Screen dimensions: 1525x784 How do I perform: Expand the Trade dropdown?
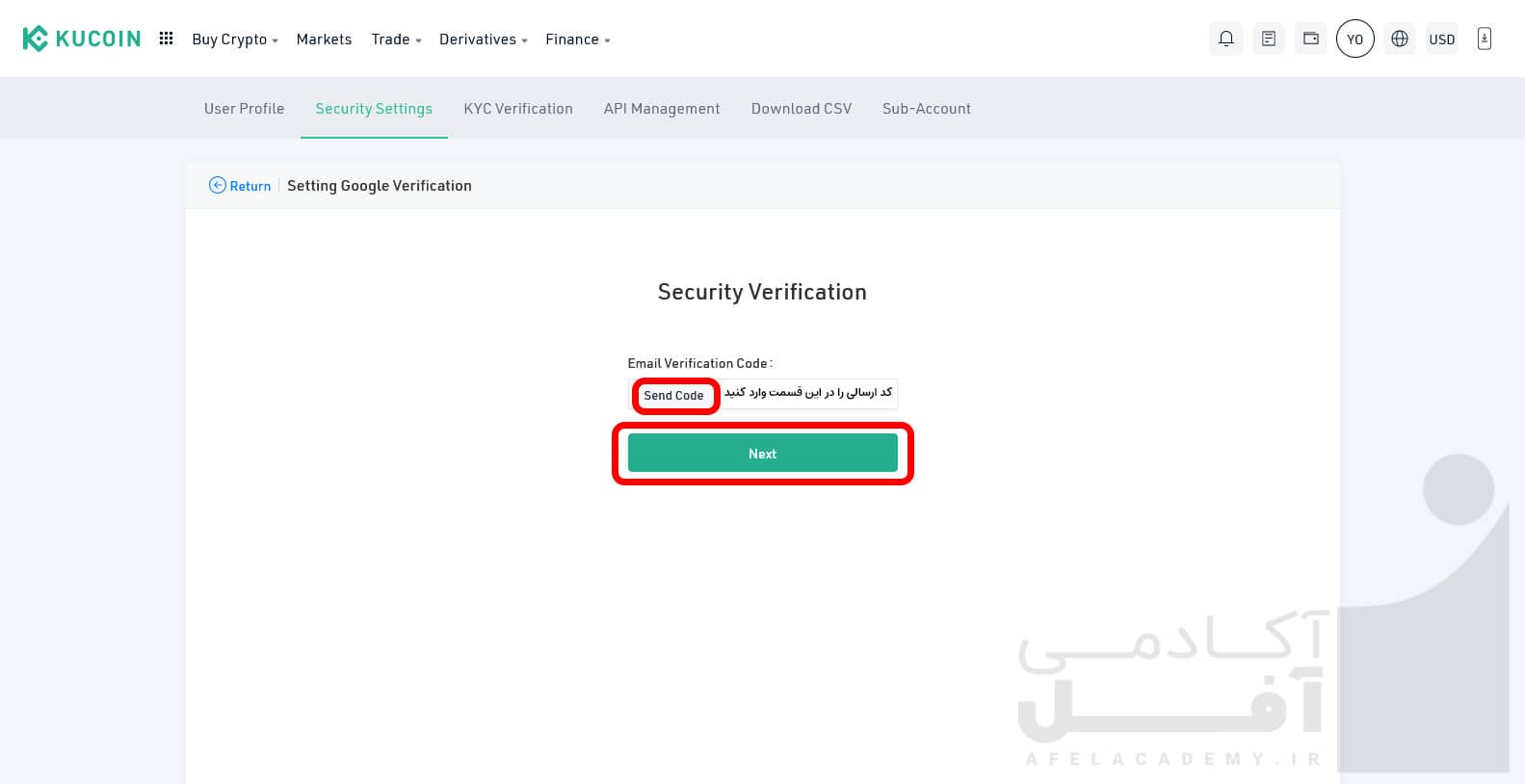point(396,39)
